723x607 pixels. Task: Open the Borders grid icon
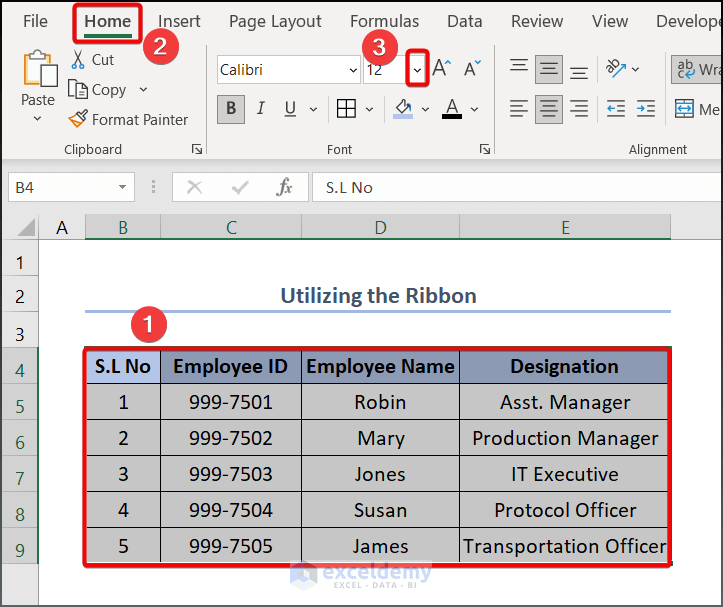346,109
